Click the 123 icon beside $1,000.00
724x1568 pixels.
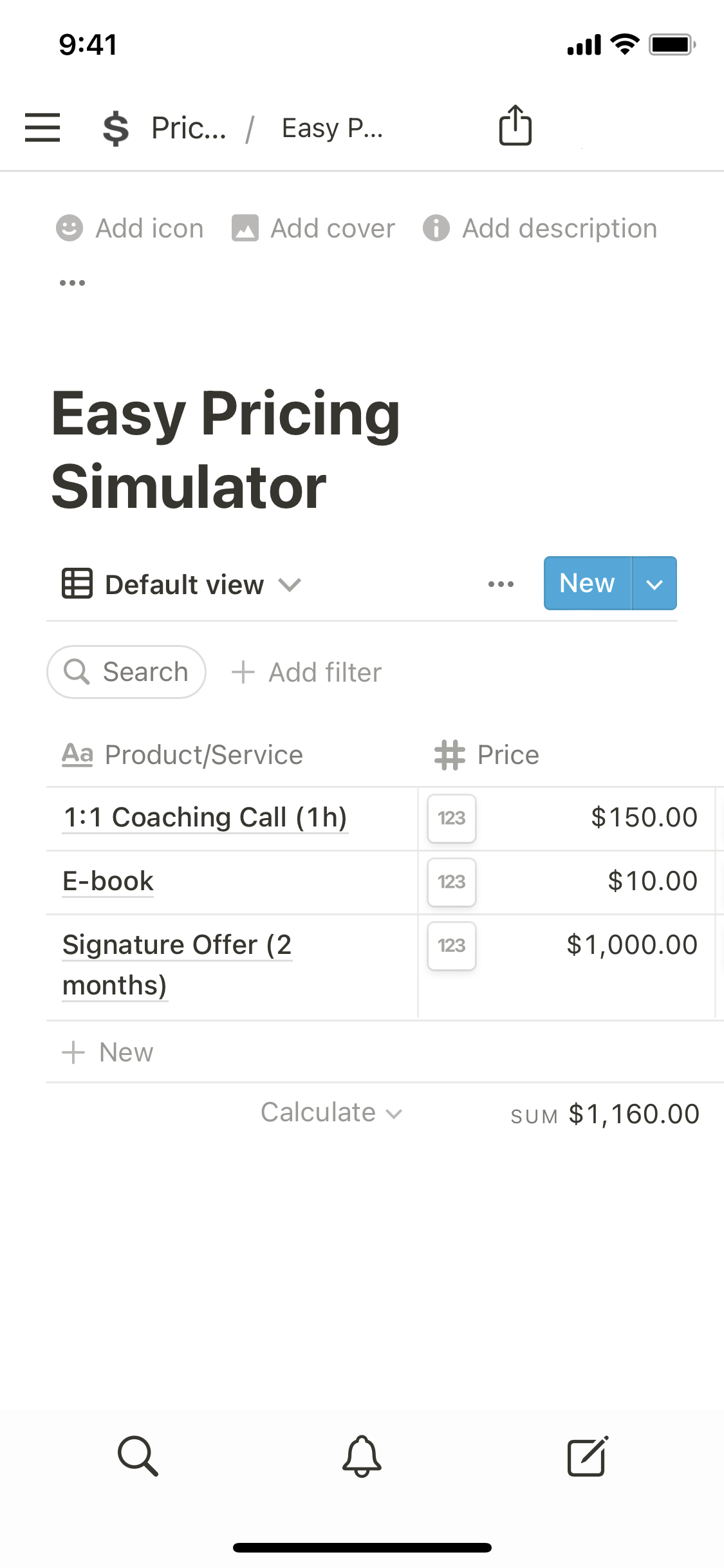point(452,946)
